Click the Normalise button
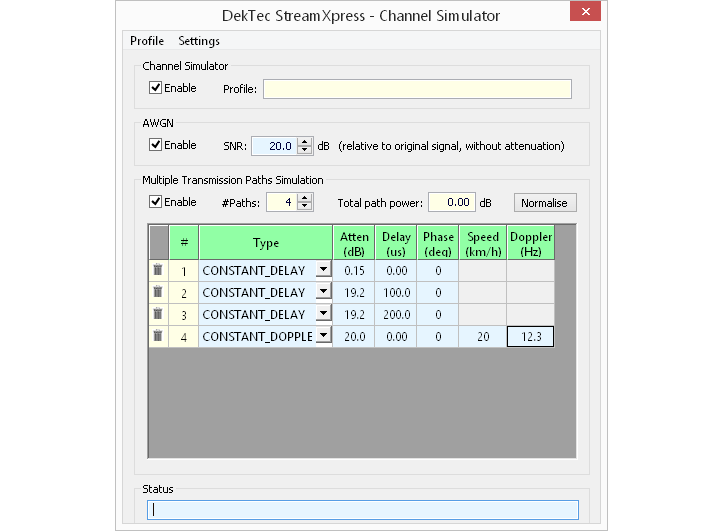Screen dimensions: 723x531 point(545,203)
